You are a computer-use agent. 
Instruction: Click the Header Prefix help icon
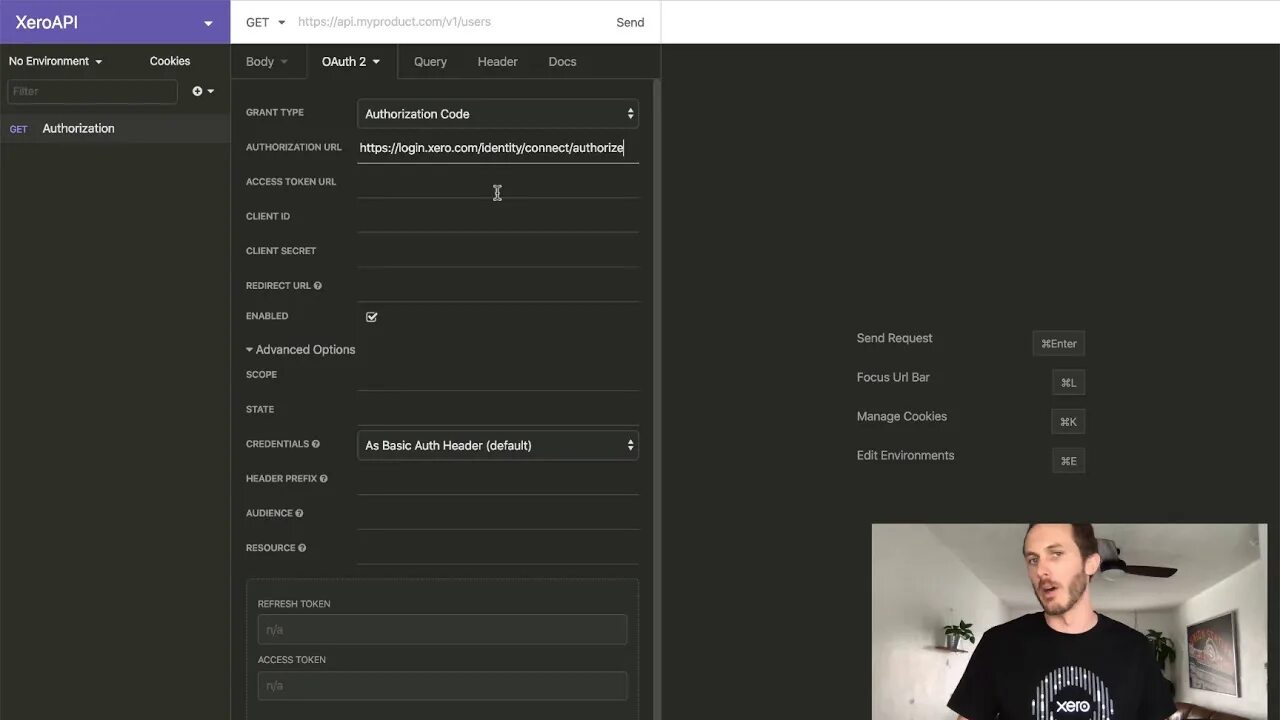coord(323,479)
